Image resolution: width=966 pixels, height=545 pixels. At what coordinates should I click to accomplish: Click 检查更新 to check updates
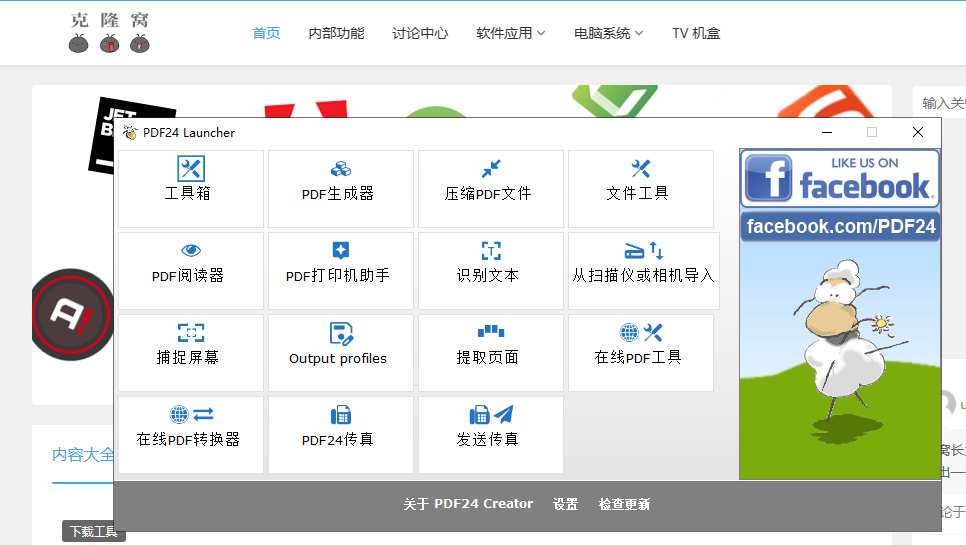[625, 504]
